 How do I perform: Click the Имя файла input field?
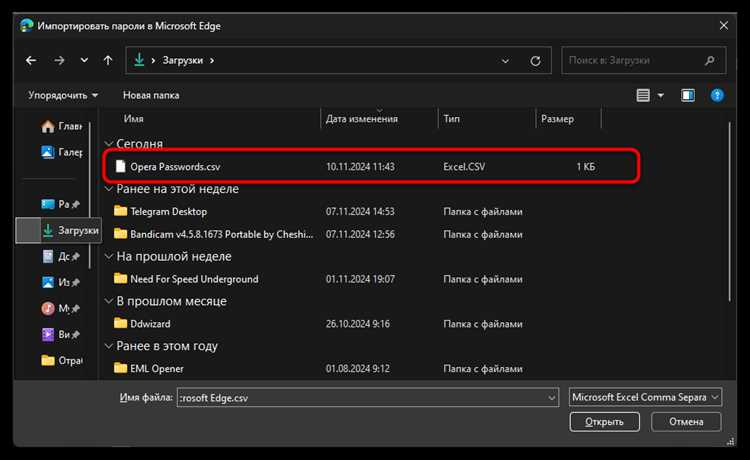(x=367, y=397)
